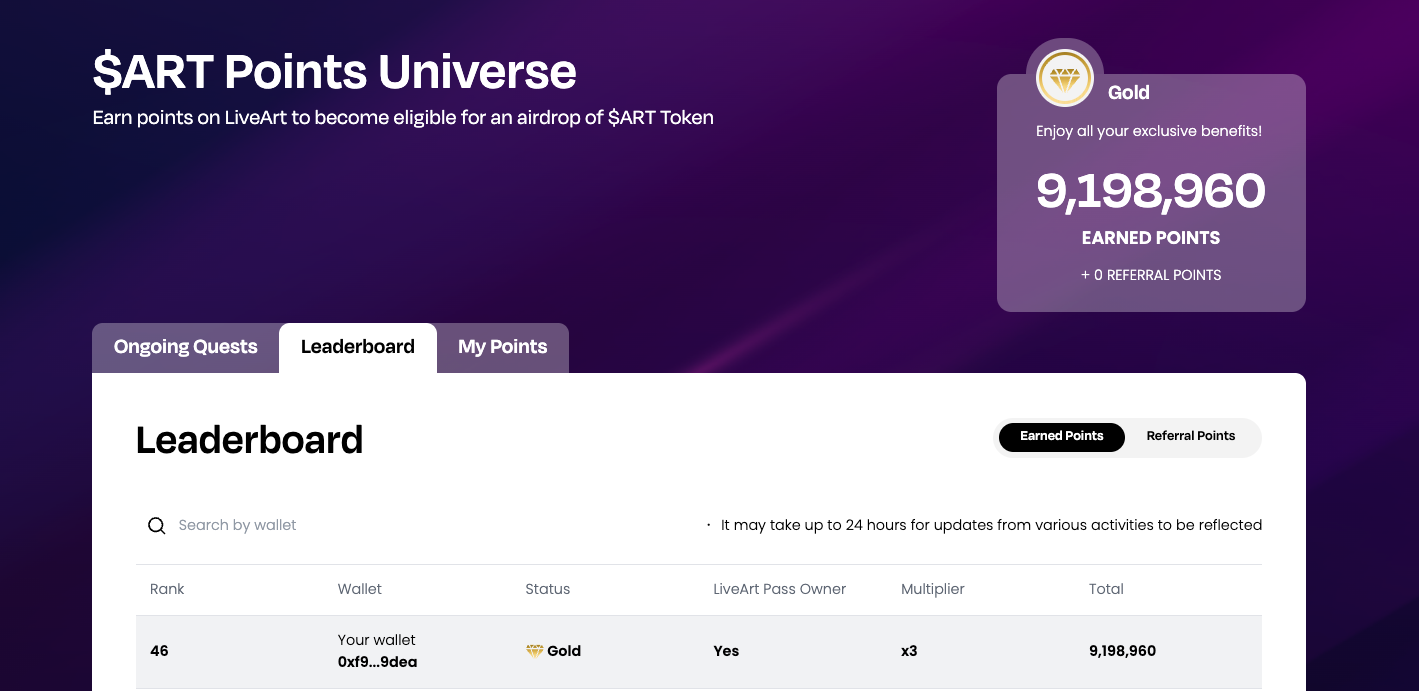Sort by the Rank column header
The image size is (1419, 691).
pyautogui.click(x=167, y=589)
